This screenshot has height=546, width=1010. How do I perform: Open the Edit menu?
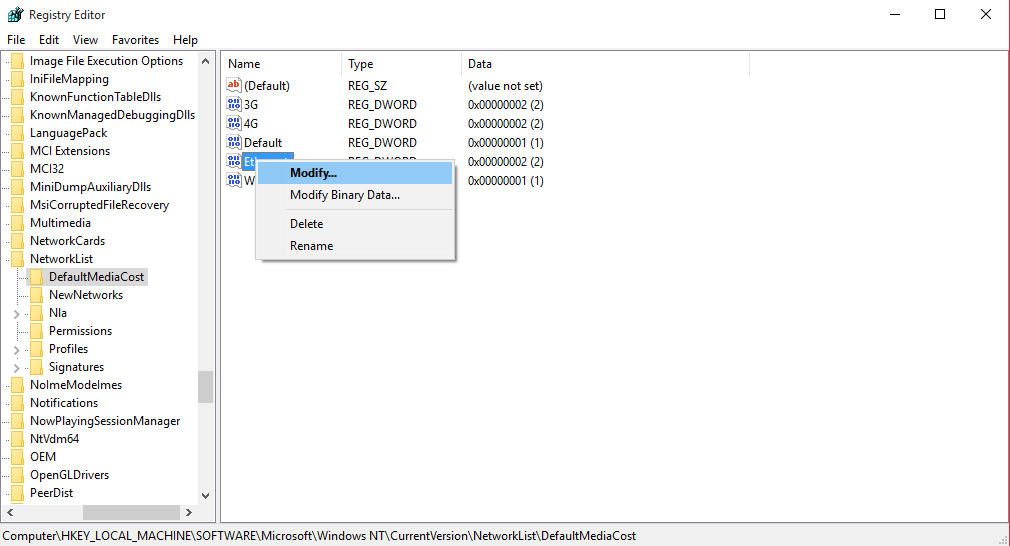(49, 40)
